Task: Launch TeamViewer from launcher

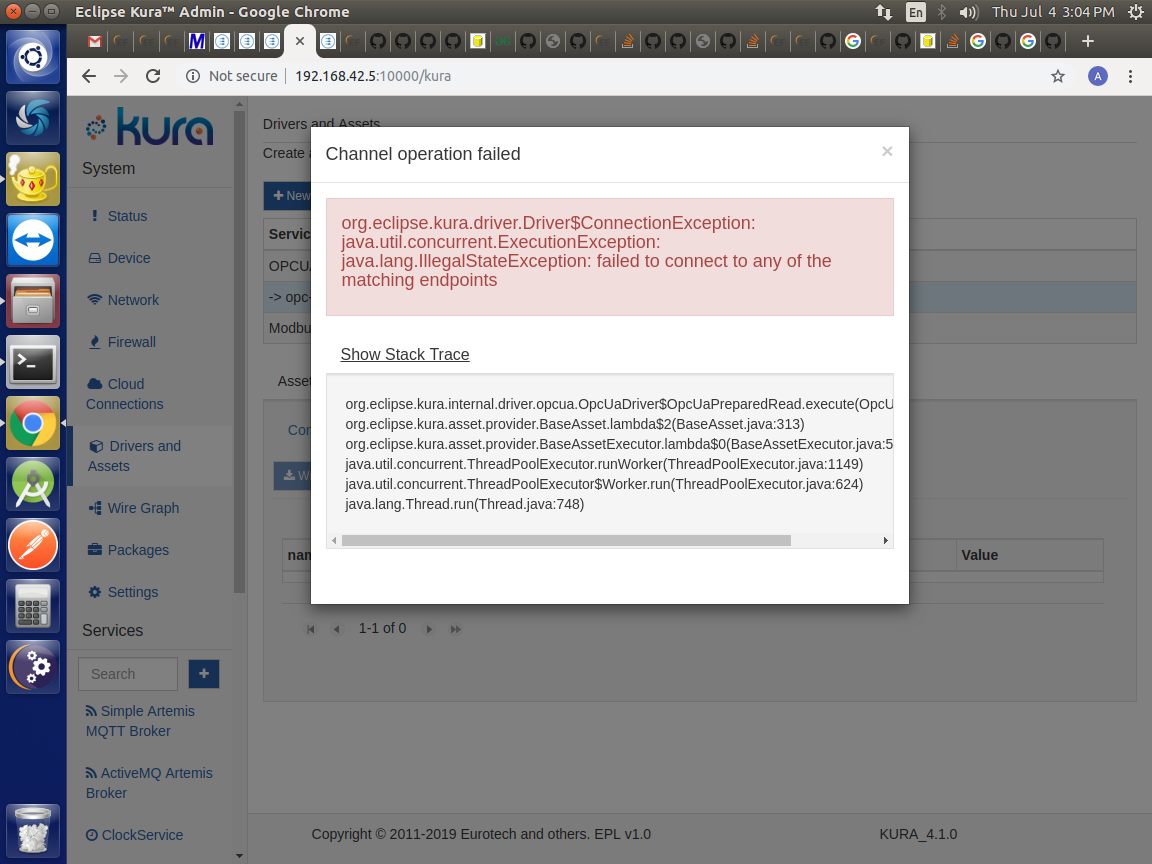Action: click(33, 240)
